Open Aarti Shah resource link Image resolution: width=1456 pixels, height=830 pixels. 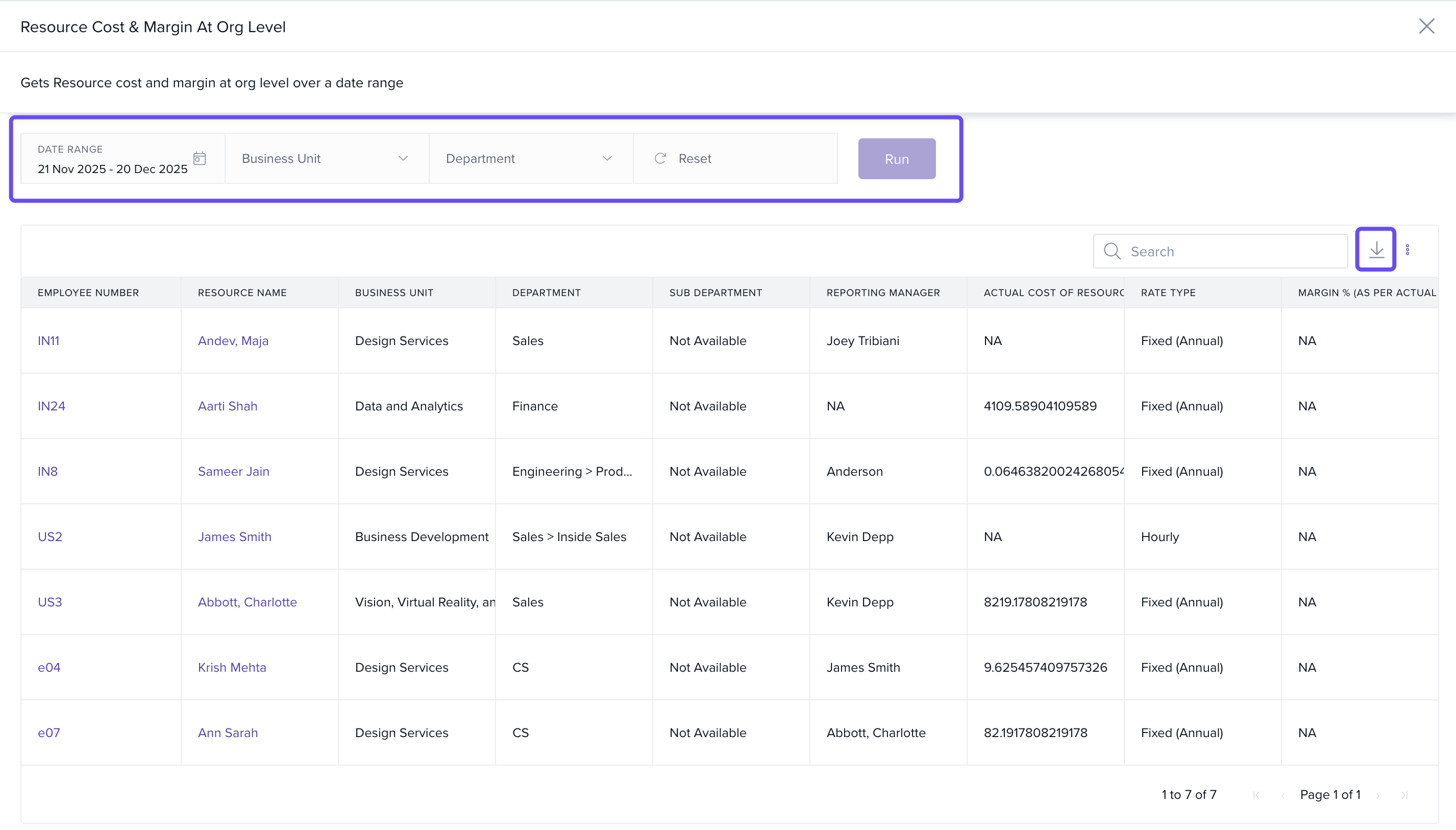point(228,406)
